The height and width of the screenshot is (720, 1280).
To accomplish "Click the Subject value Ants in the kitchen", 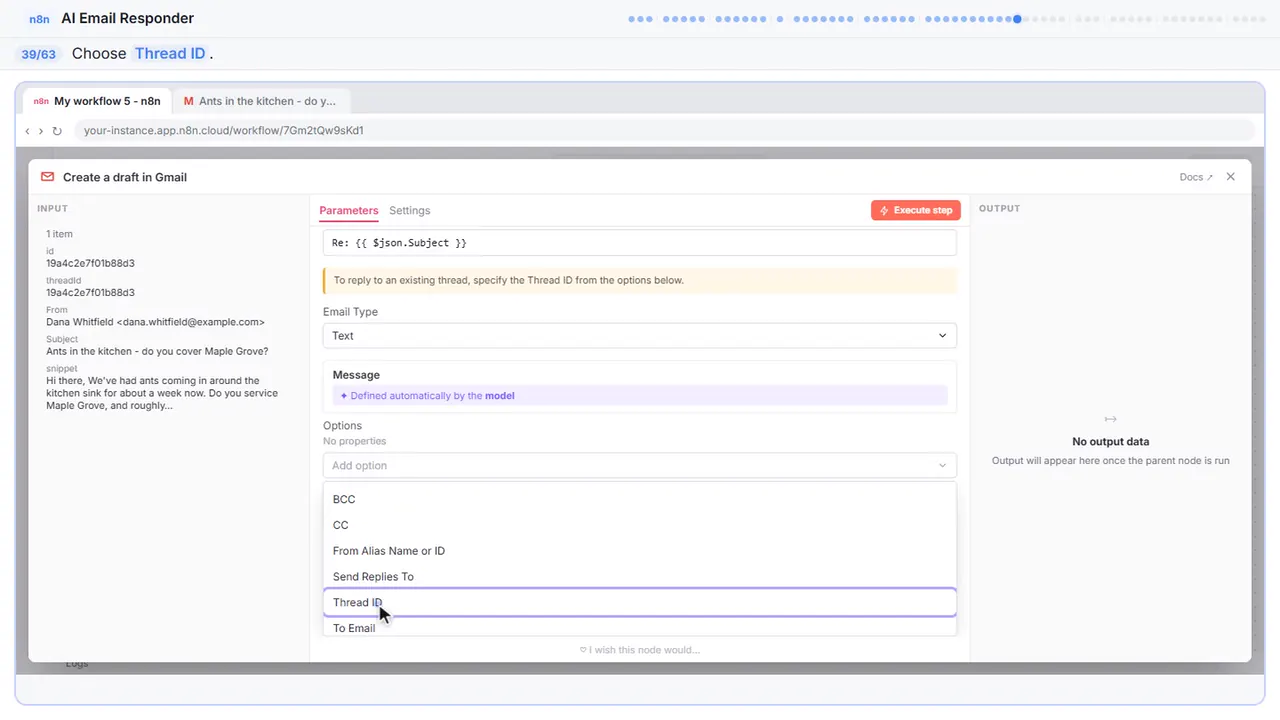I will pos(157,351).
